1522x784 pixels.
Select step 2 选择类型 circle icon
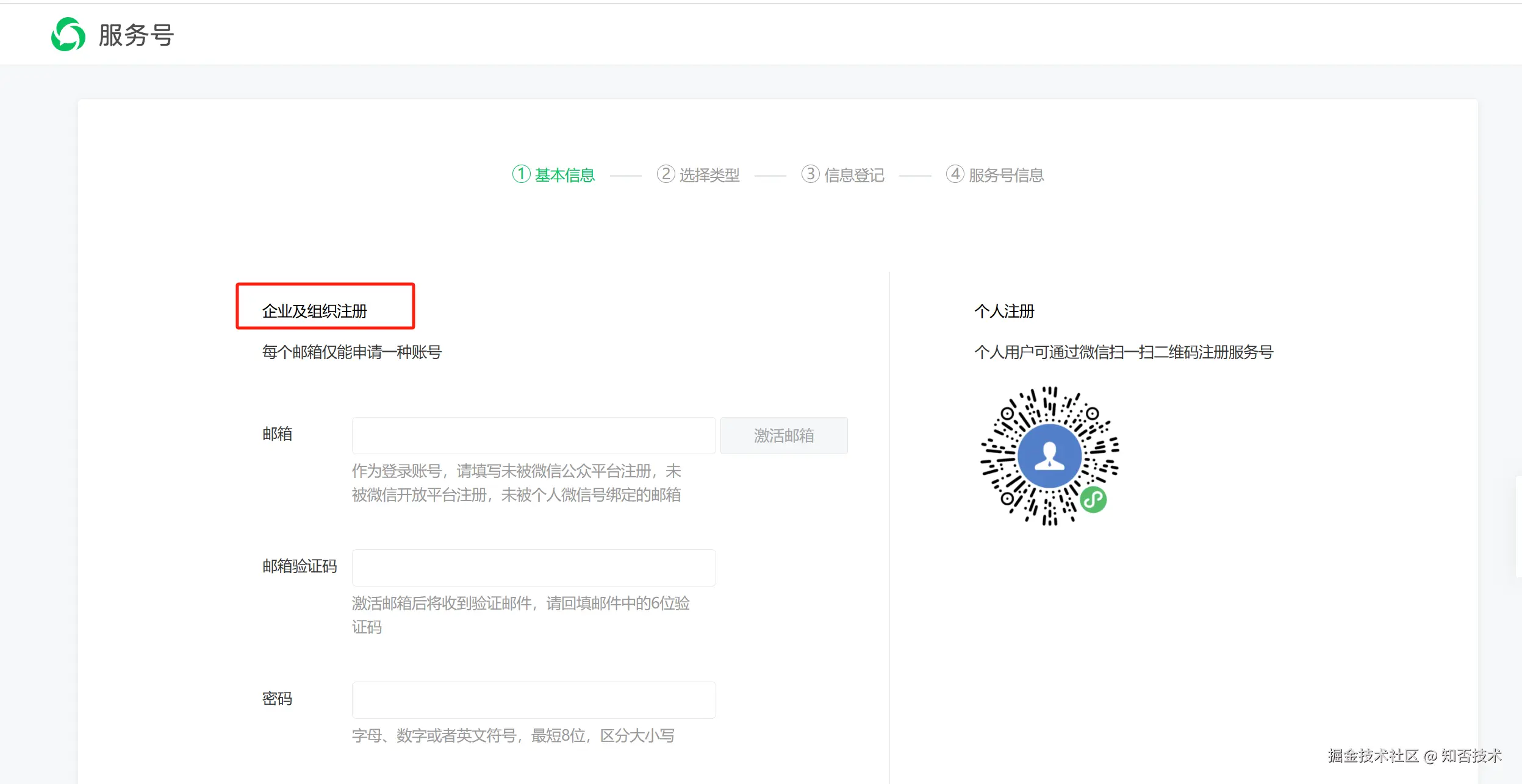tap(666, 174)
